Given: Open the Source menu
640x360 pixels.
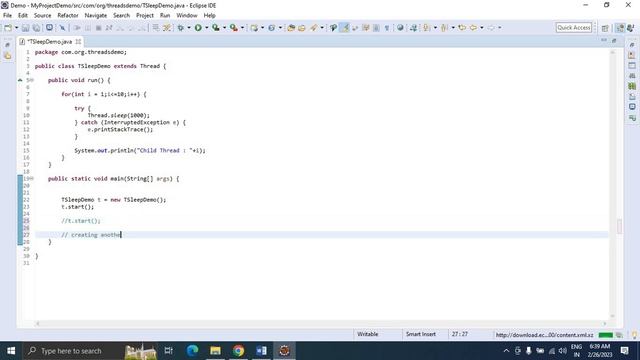Looking at the screenshot, I should [42, 16].
